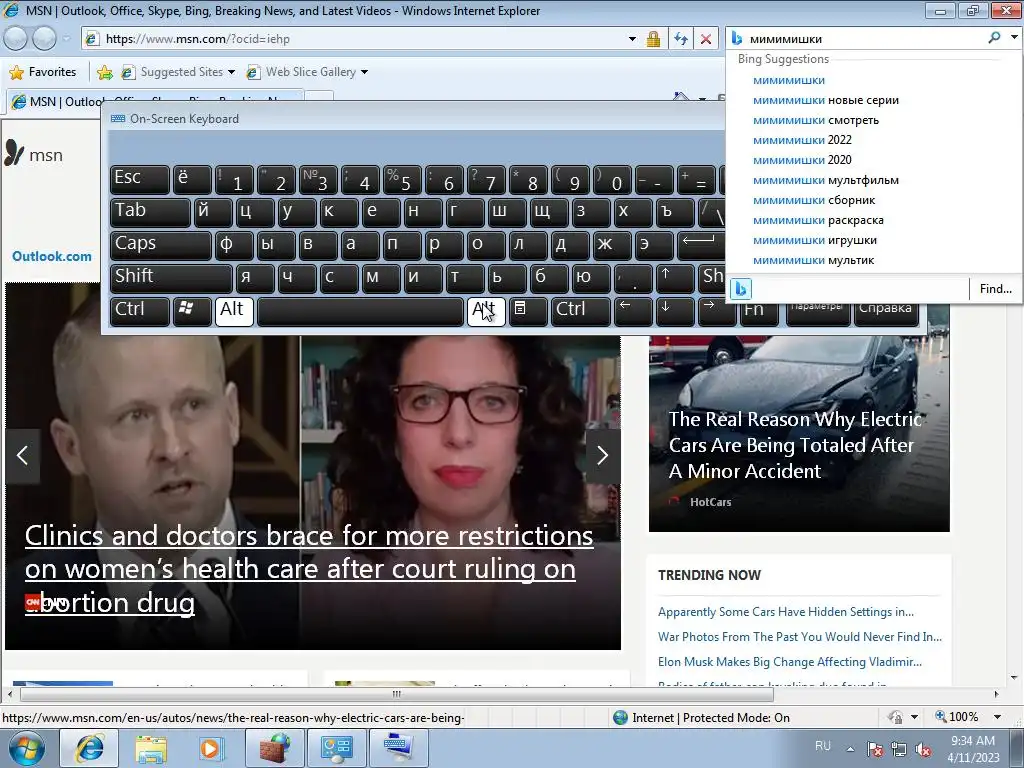The height and width of the screenshot is (768, 1024).
Task: Open Outlook.com link
Action: point(52,256)
